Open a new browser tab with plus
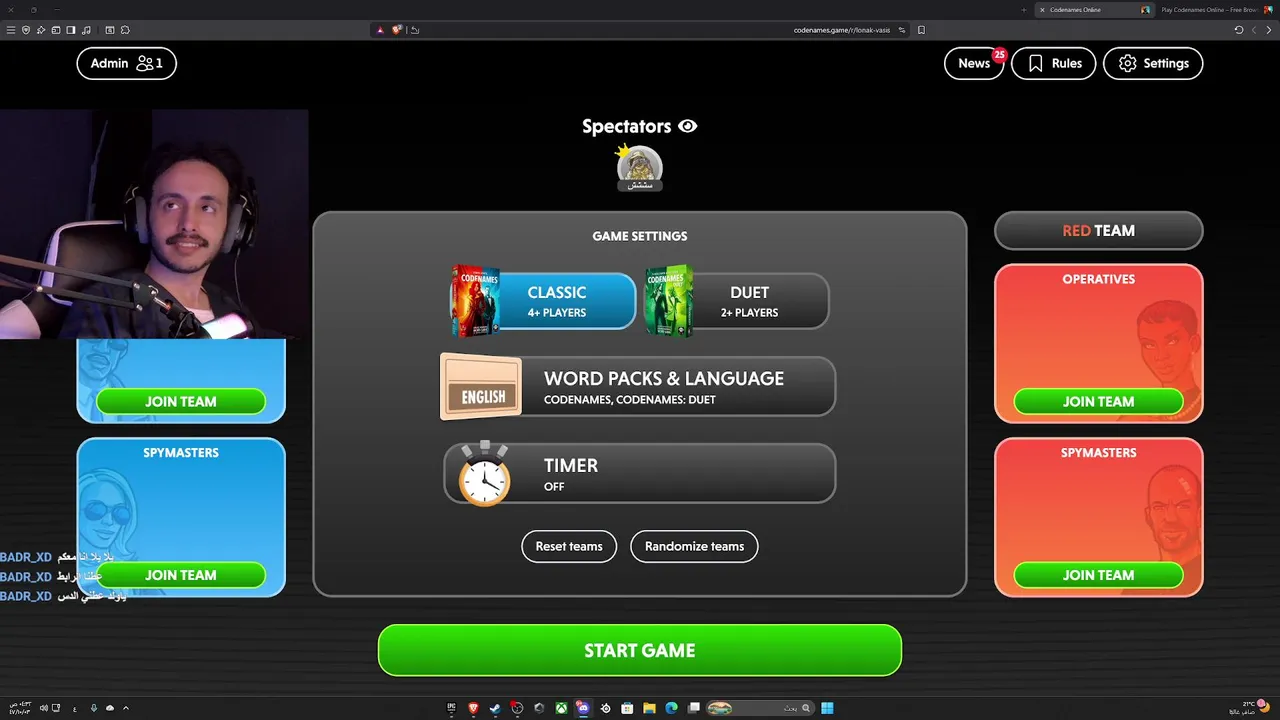1280x720 pixels. [1024, 9]
